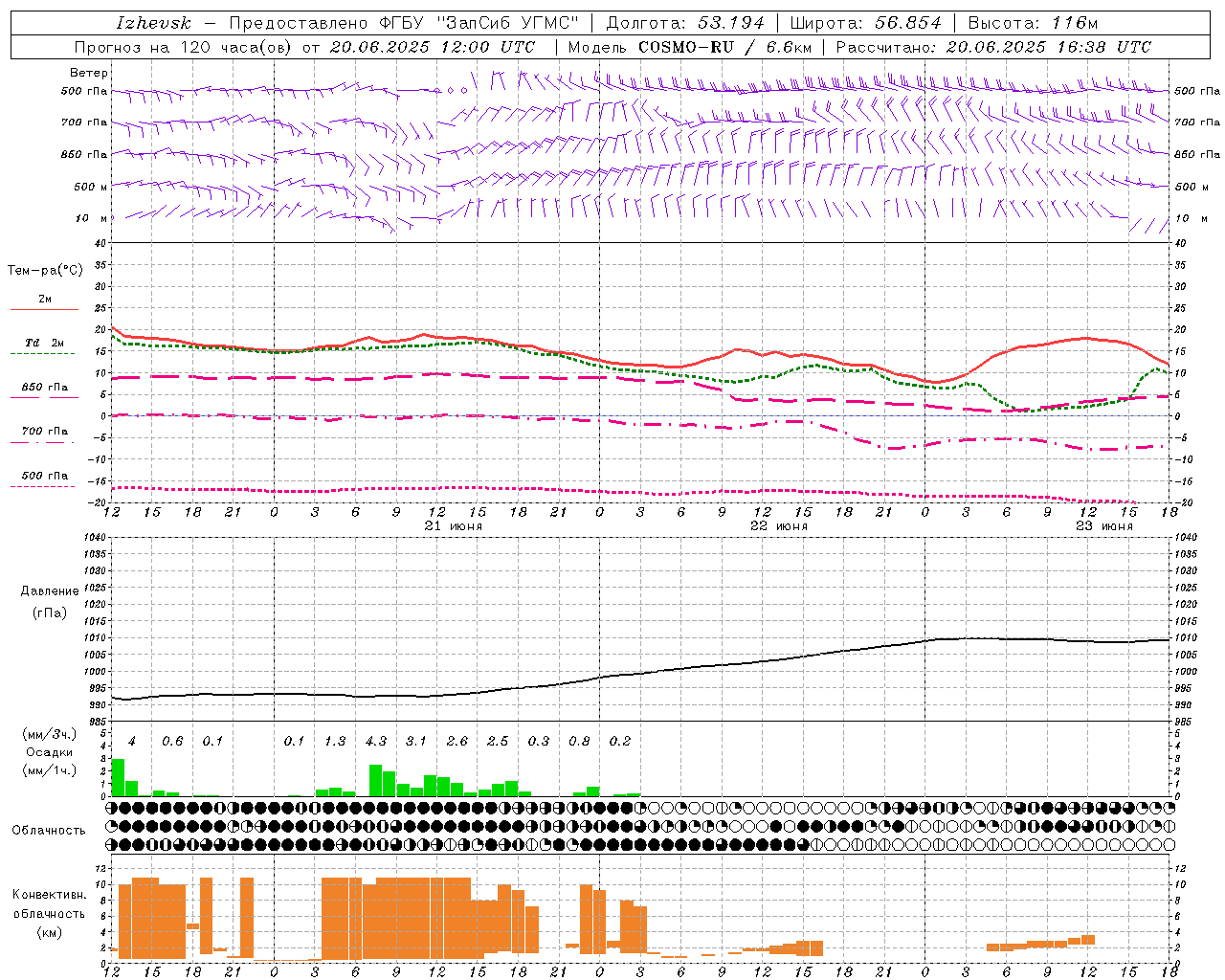
Task: Click the Td 2м legend entry
Action: (44, 343)
